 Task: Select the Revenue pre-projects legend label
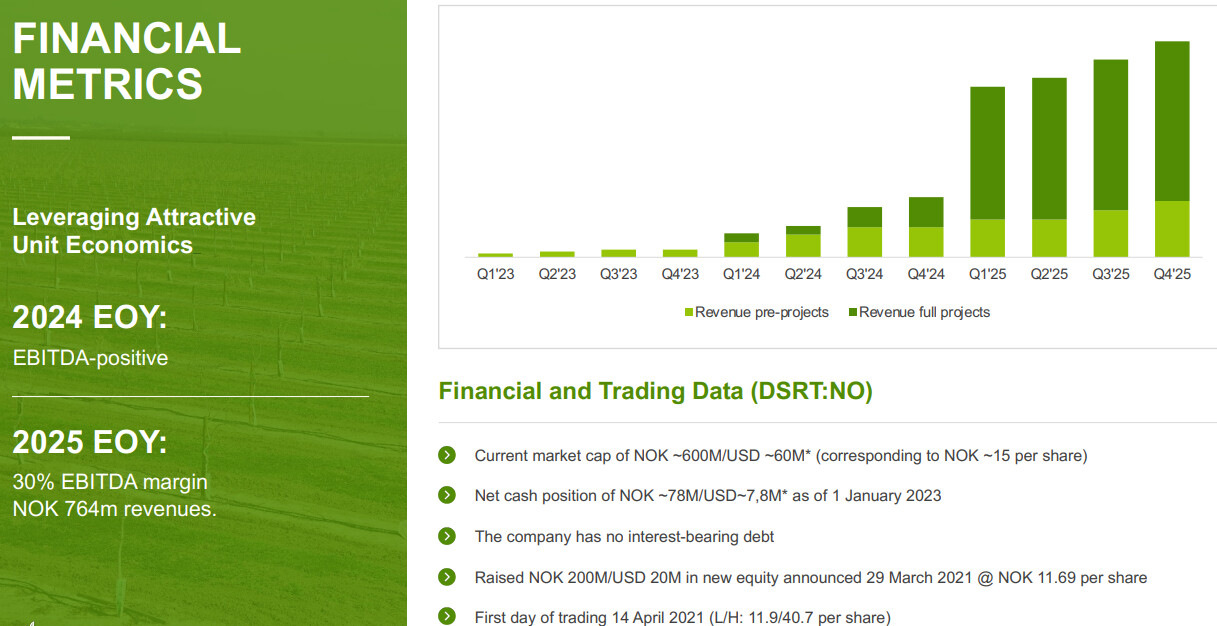[762, 312]
